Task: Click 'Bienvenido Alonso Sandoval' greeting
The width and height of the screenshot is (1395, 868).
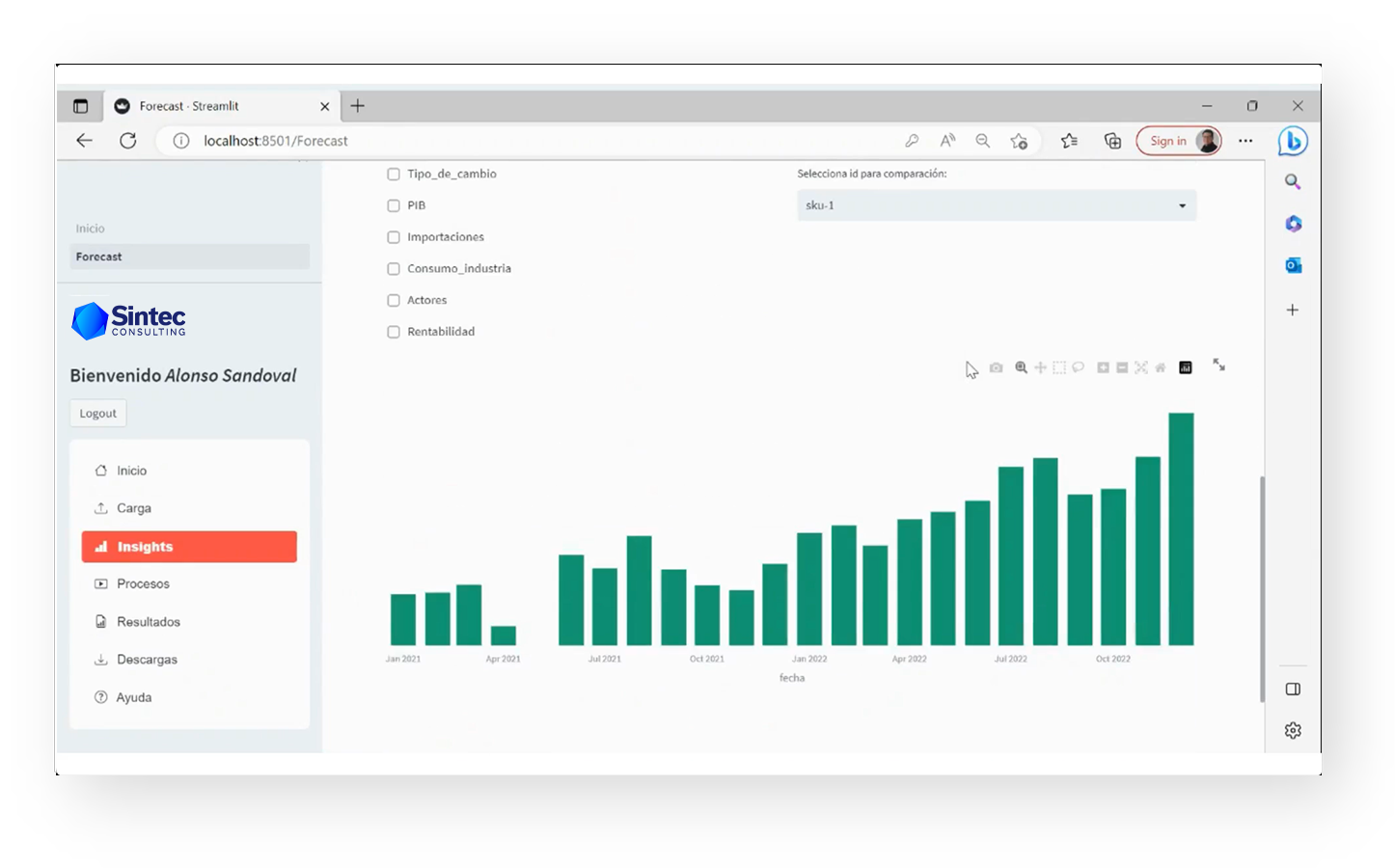Action: coord(183,376)
